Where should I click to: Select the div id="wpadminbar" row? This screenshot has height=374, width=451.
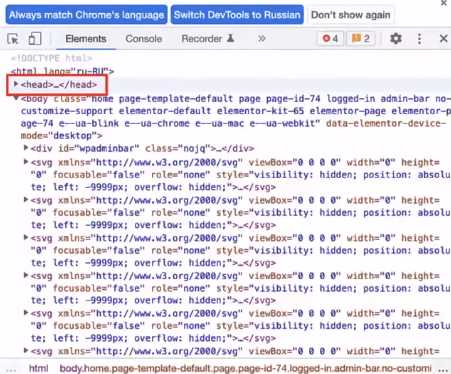142,148
